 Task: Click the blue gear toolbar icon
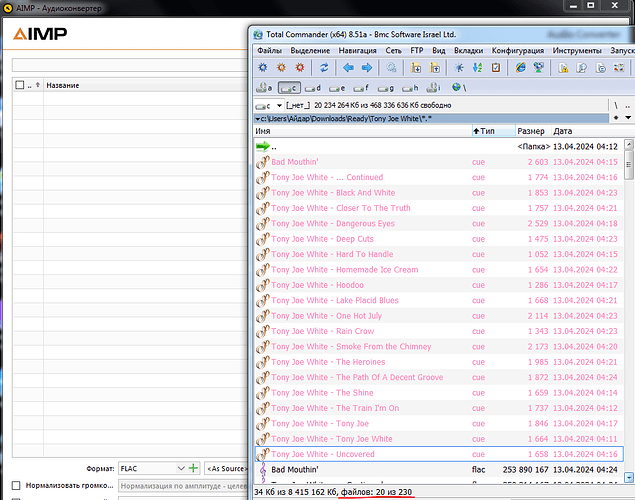click(263, 68)
